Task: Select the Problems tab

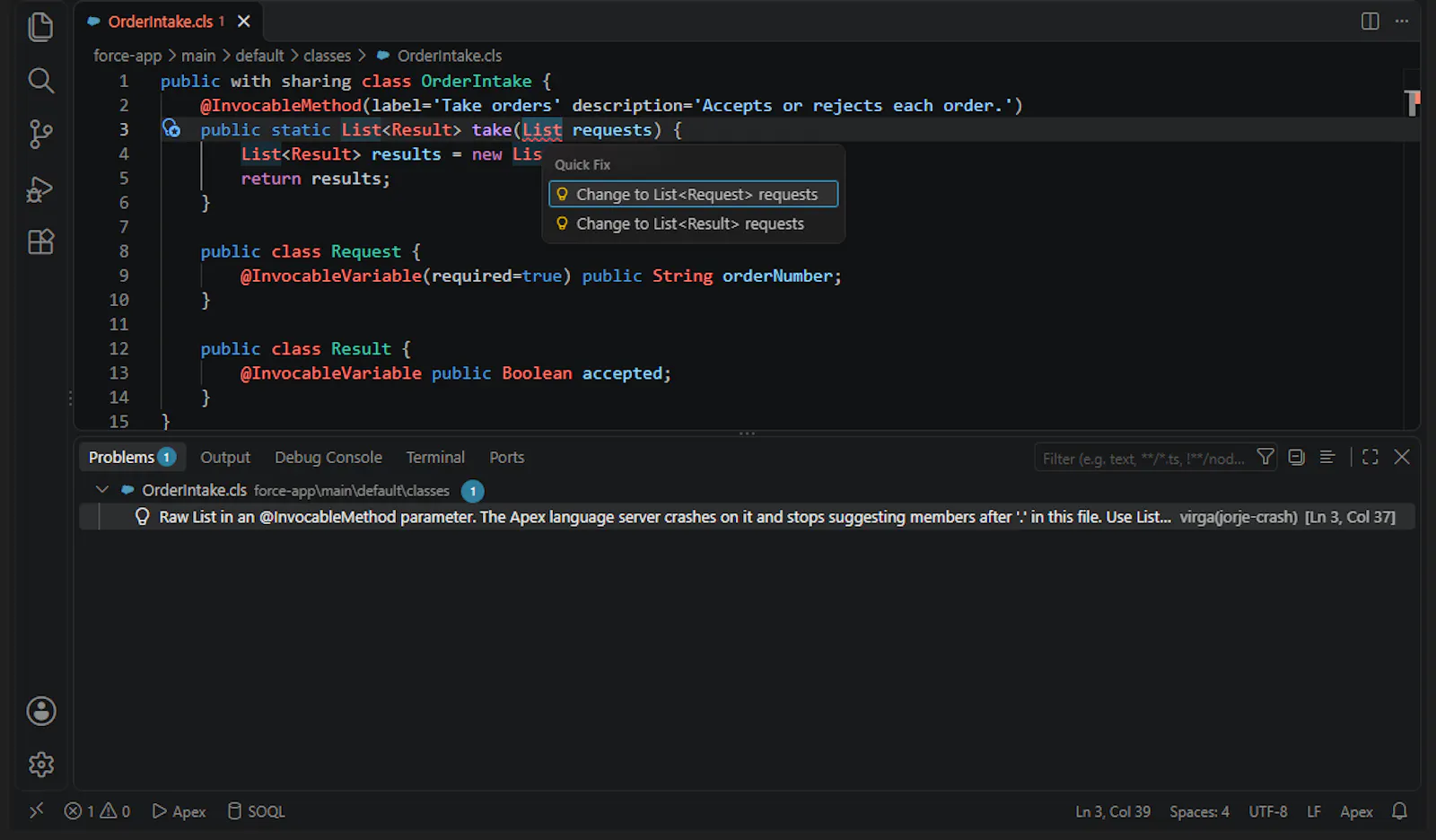Action: (x=131, y=458)
